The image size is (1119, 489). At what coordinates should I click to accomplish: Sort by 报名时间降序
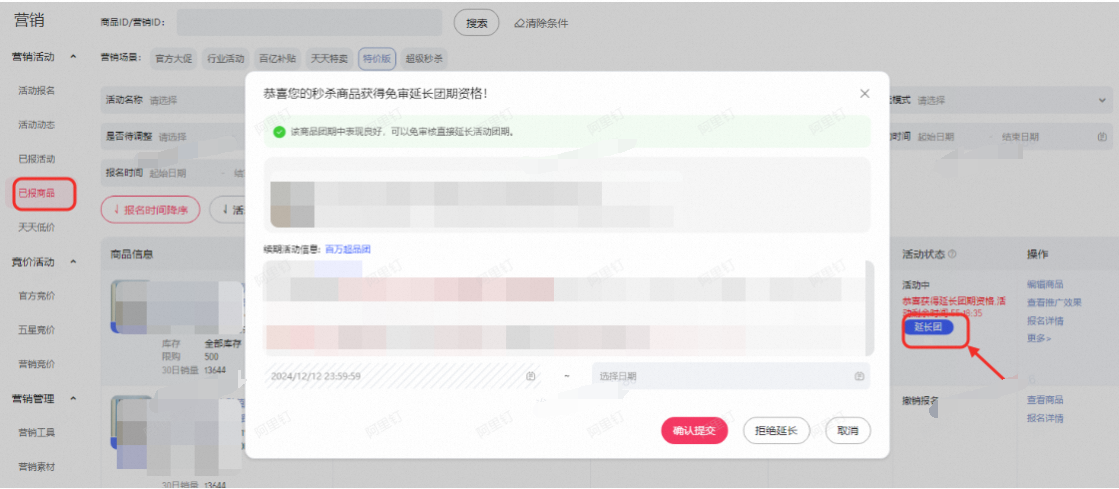coord(151,209)
